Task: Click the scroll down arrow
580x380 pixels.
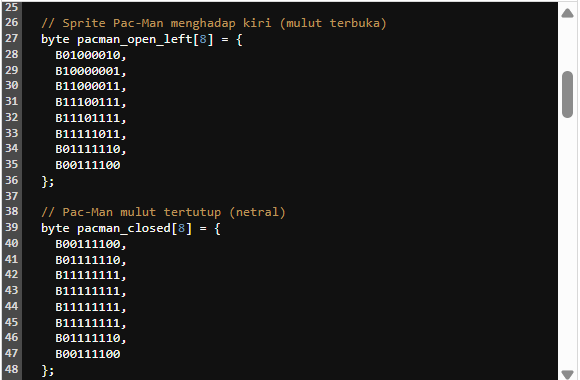Action: tap(567, 374)
